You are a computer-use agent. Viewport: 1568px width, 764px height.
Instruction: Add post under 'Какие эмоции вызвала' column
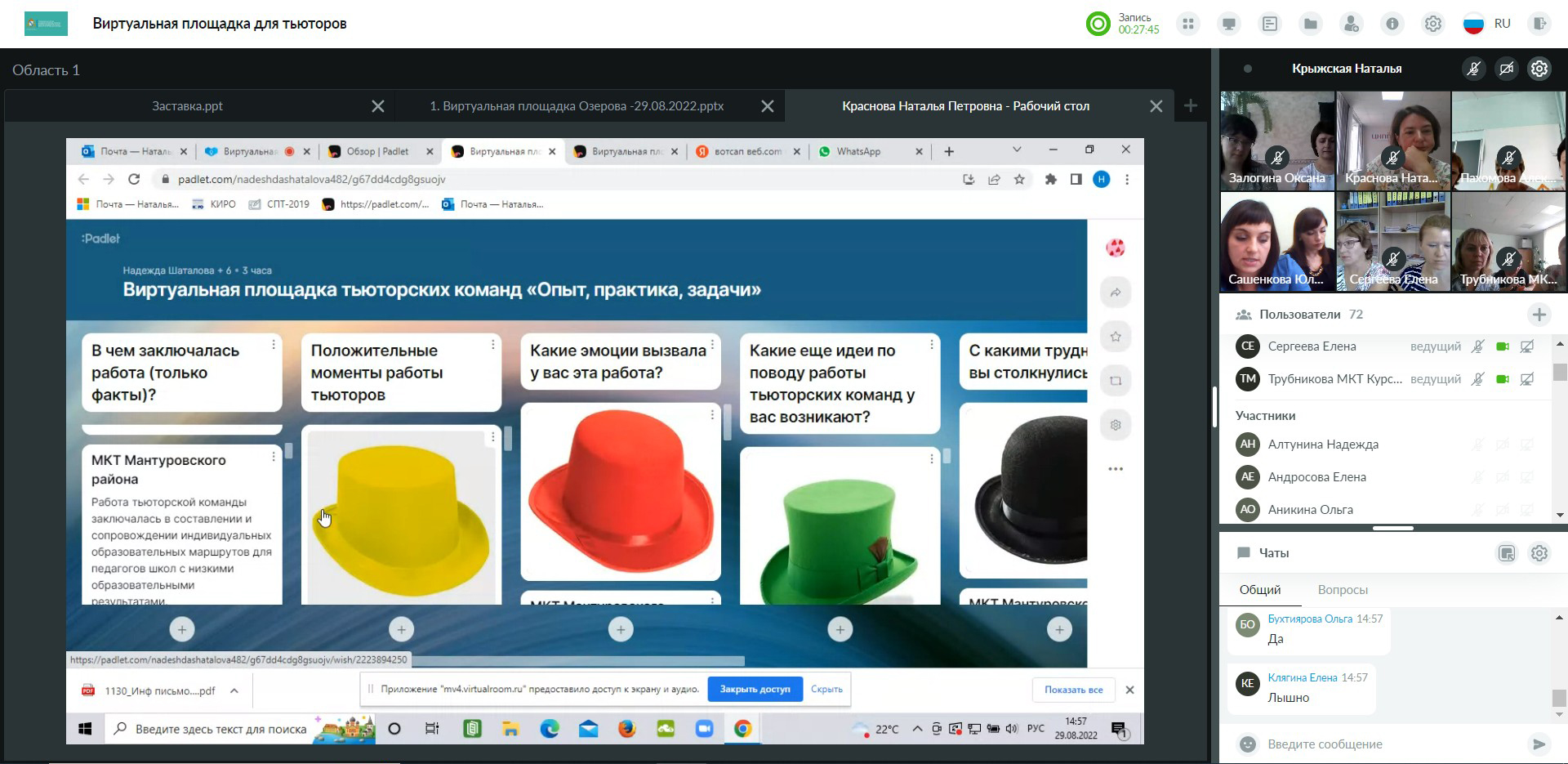click(x=621, y=629)
